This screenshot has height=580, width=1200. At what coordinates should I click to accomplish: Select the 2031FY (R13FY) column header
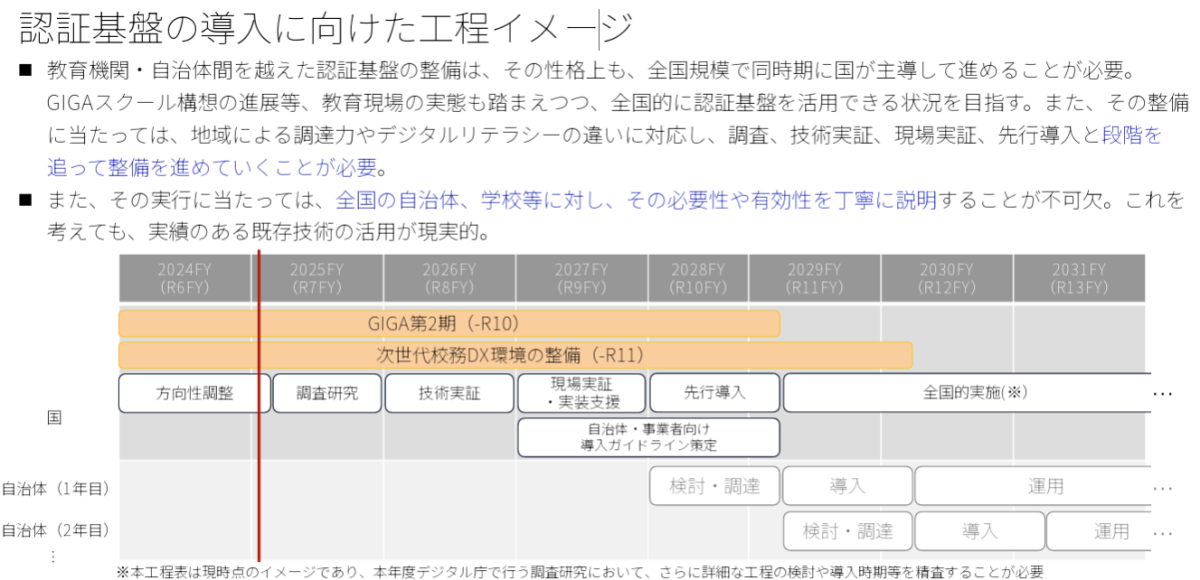[x=1079, y=278]
